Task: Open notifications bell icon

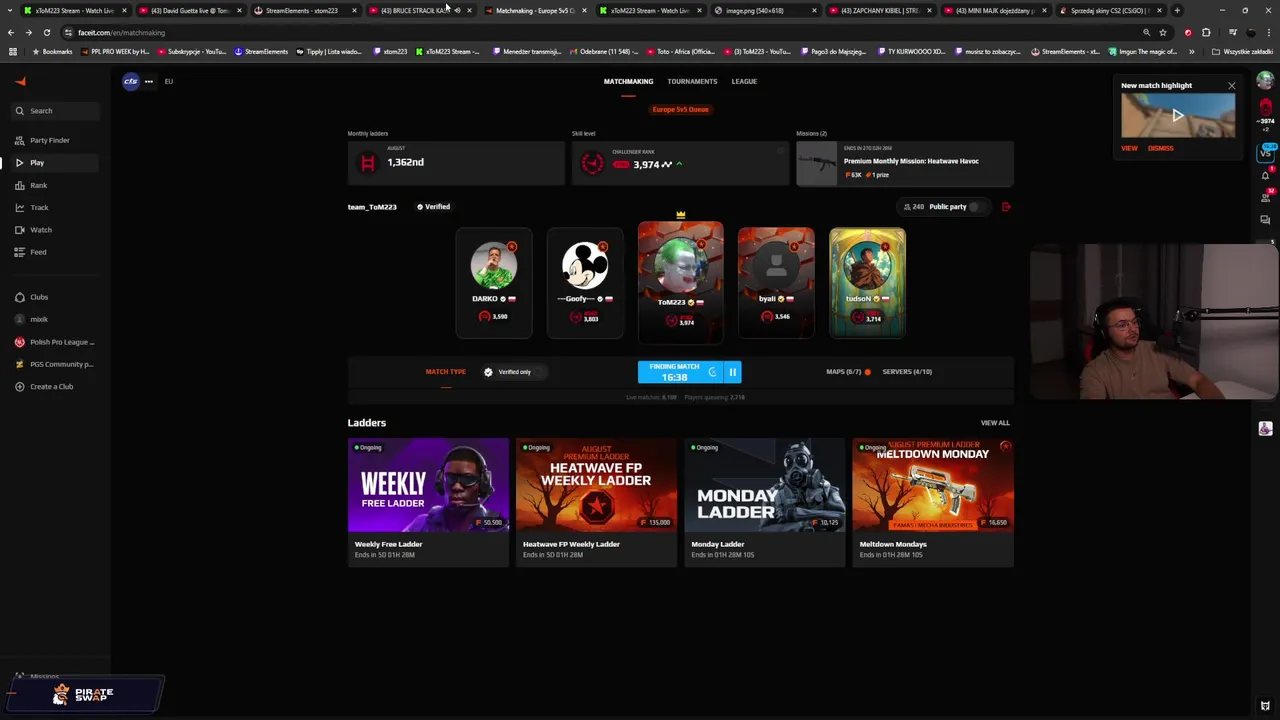Action: point(1265,175)
